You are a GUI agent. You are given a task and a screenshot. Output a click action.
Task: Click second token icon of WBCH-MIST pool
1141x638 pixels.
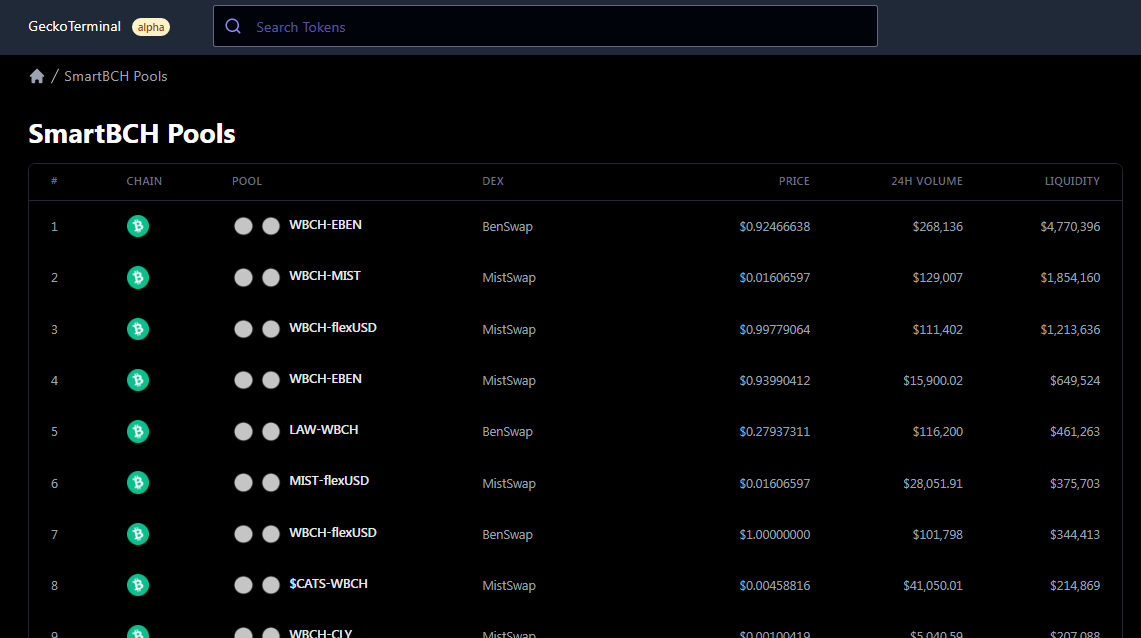click(x=271, y=277)
